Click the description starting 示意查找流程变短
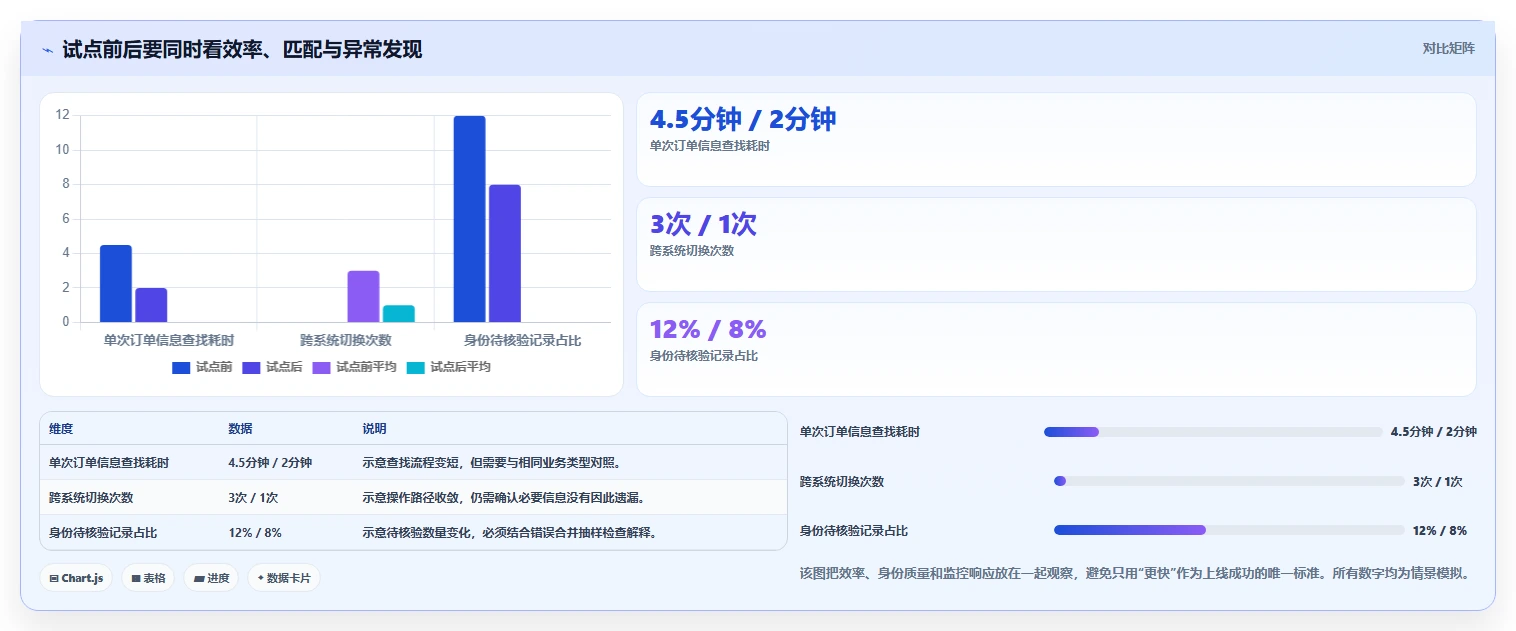This screenshot has height=631, width=1516. coord(491,462)
